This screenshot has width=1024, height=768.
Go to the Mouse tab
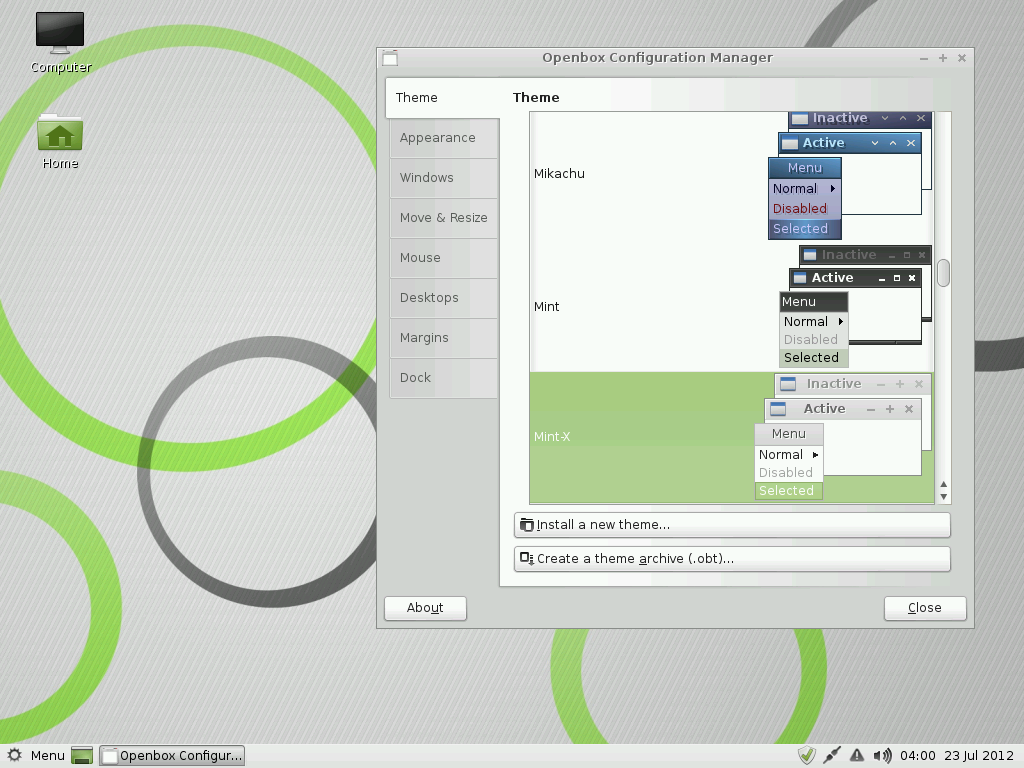pos(444,257)
